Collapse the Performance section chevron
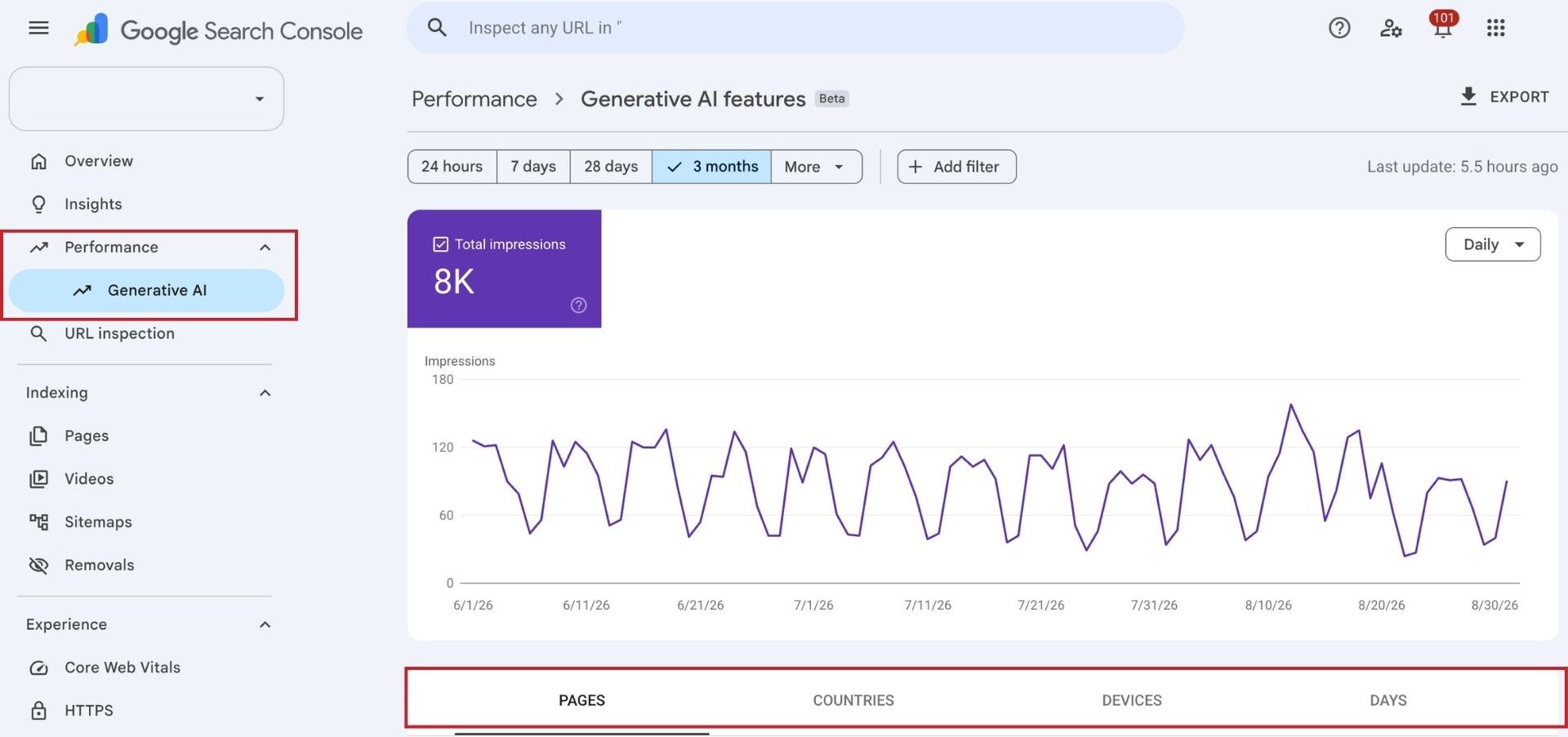 pos(265,247)
